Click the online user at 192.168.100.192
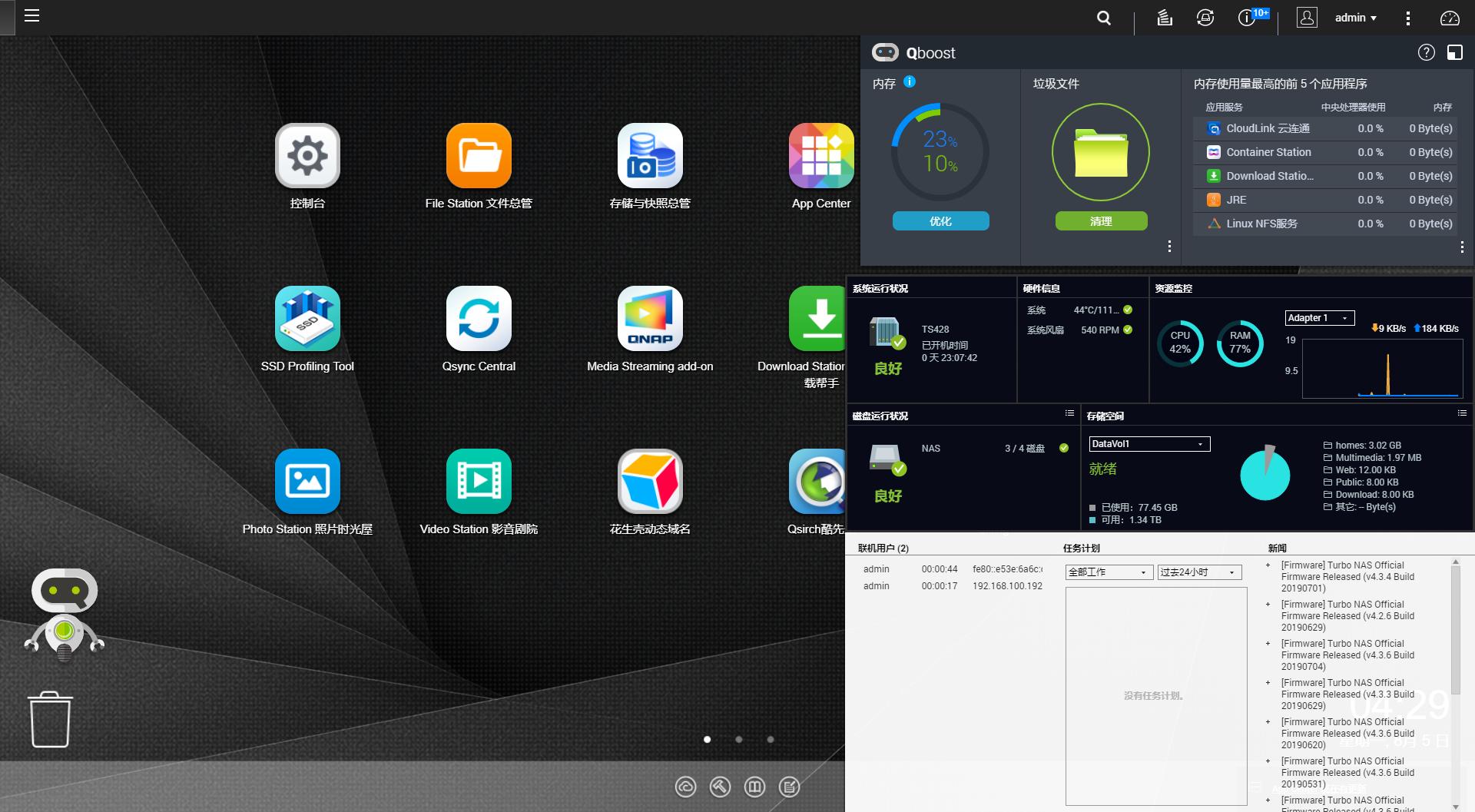The width and height of the screenshot is (1475, 812). coord(953,586)
